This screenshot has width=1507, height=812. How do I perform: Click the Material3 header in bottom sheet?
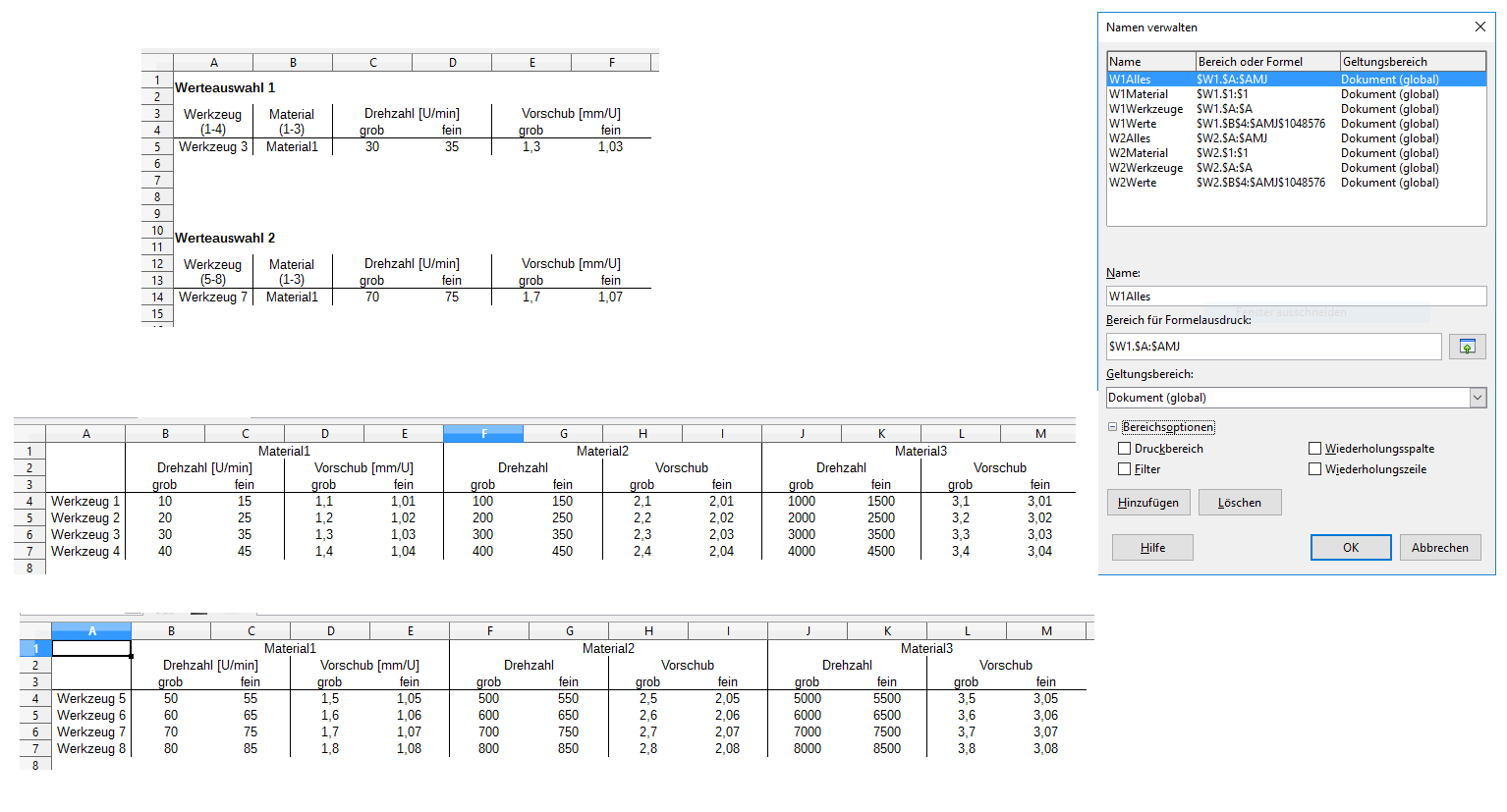tap(926, 648)
